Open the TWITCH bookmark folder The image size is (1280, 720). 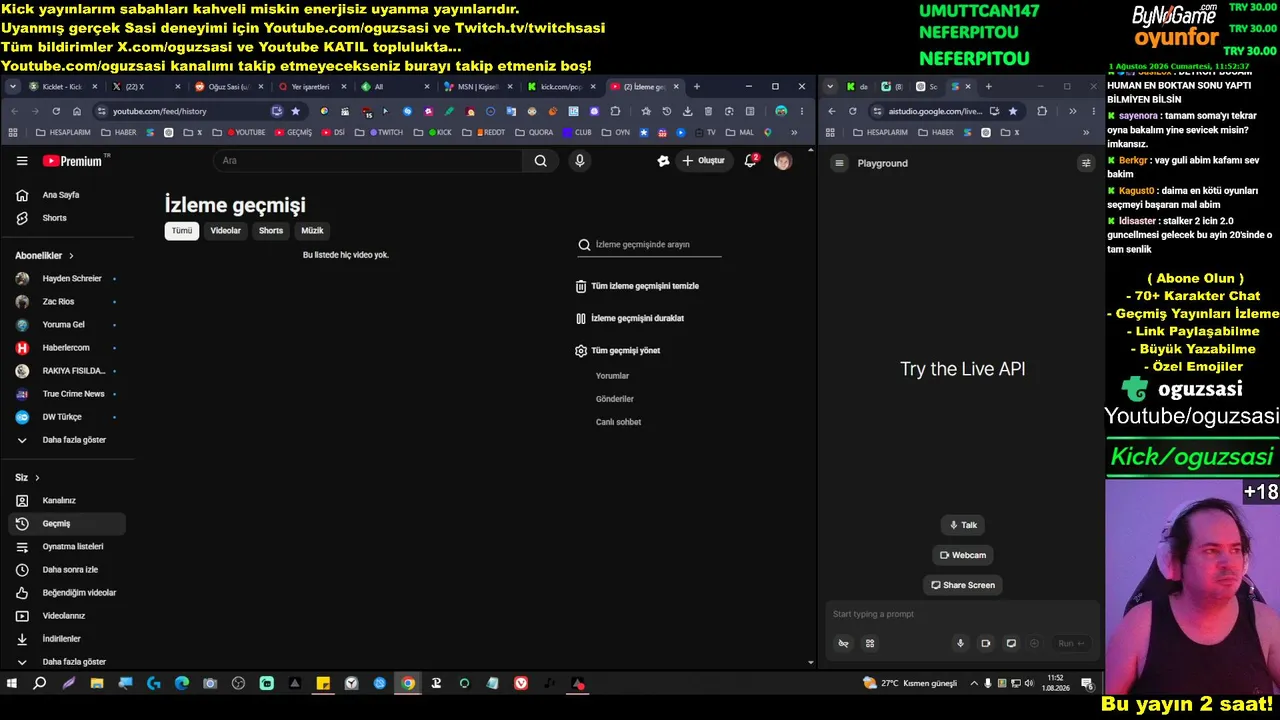tap(386, 132)
